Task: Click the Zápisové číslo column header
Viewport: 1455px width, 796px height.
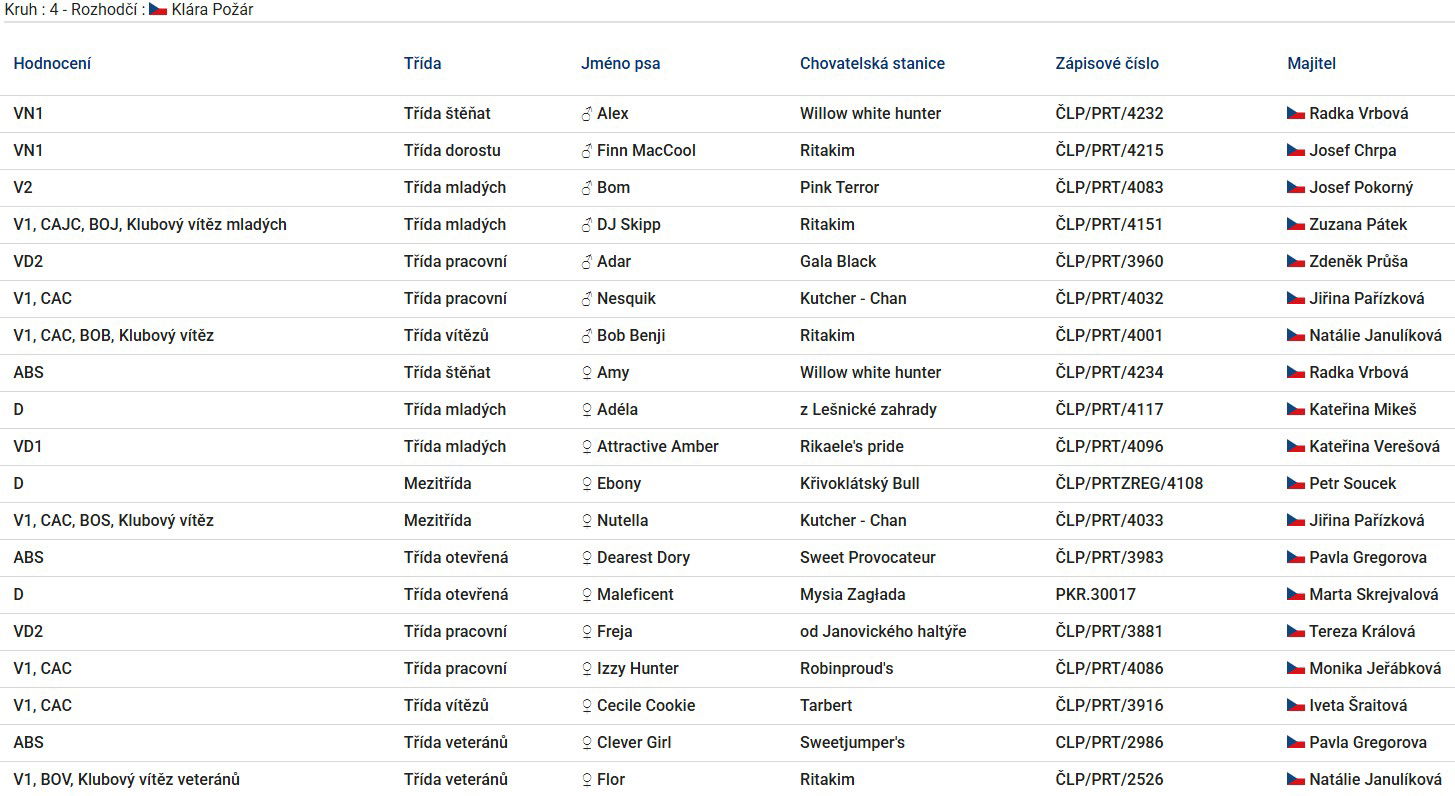Action: pyautogui.click(x=1107, y=64)
